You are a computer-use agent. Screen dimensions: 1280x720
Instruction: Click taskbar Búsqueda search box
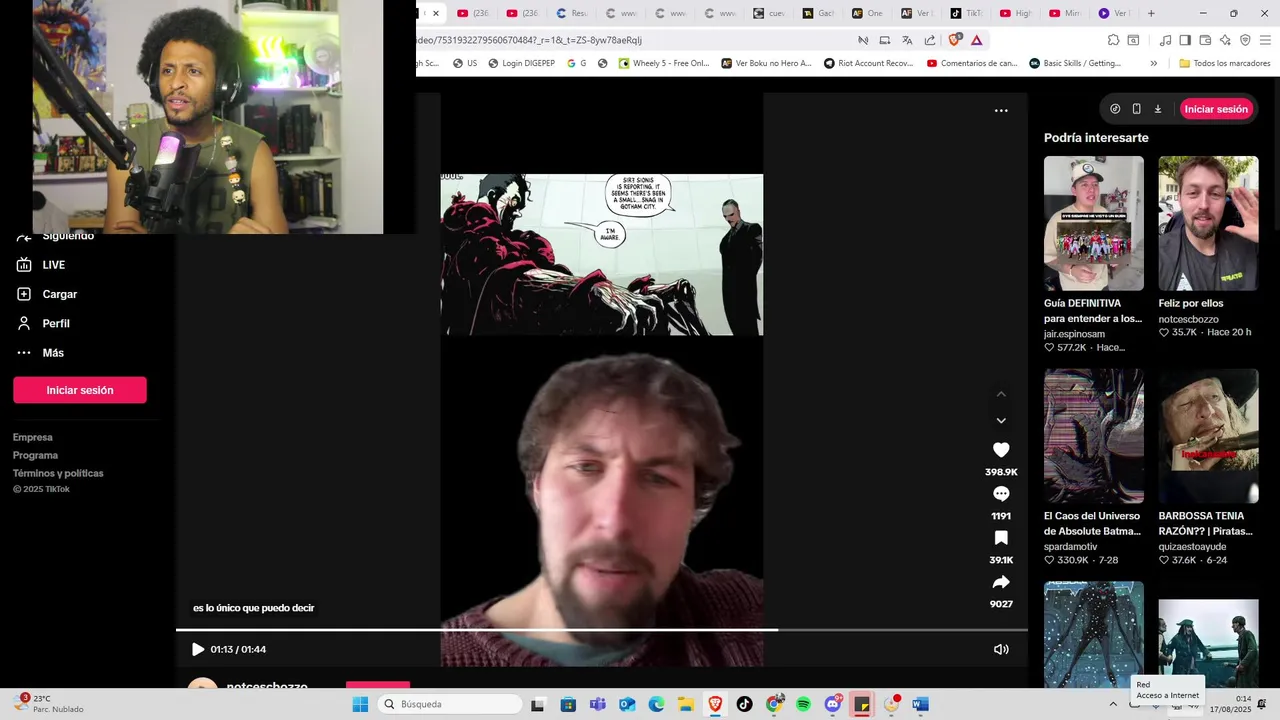coord(451,704)
